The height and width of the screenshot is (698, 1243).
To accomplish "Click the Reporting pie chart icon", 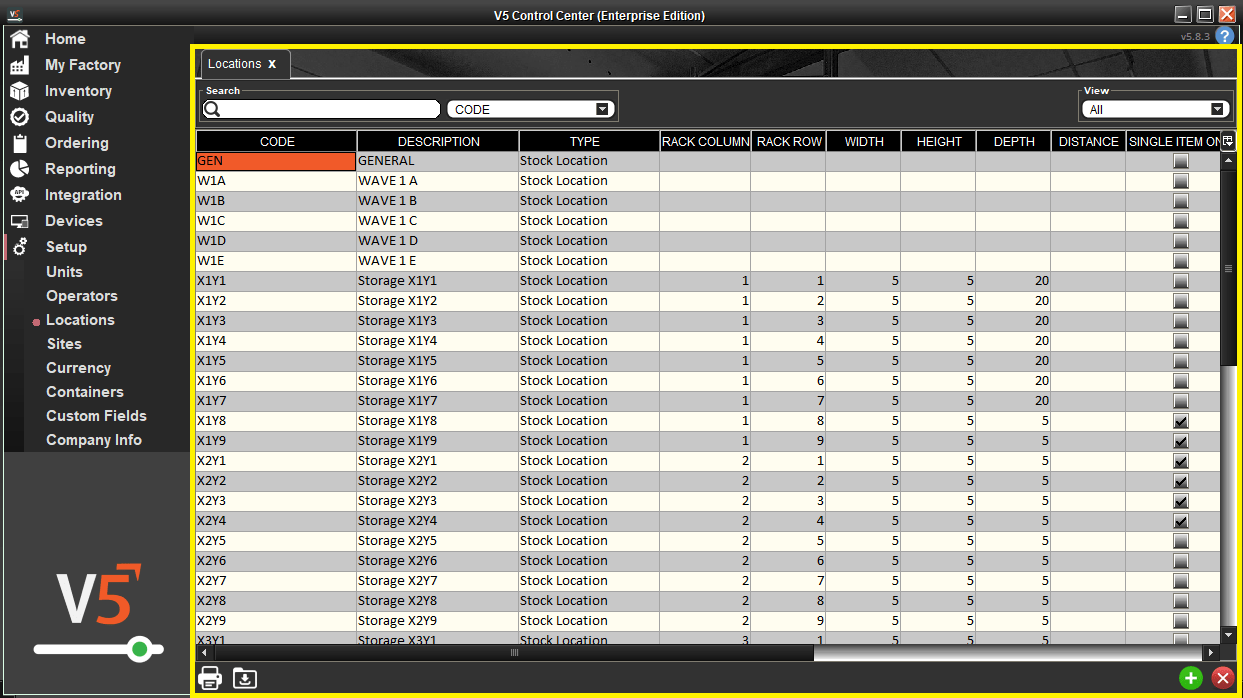I will [x=20, y=169].
